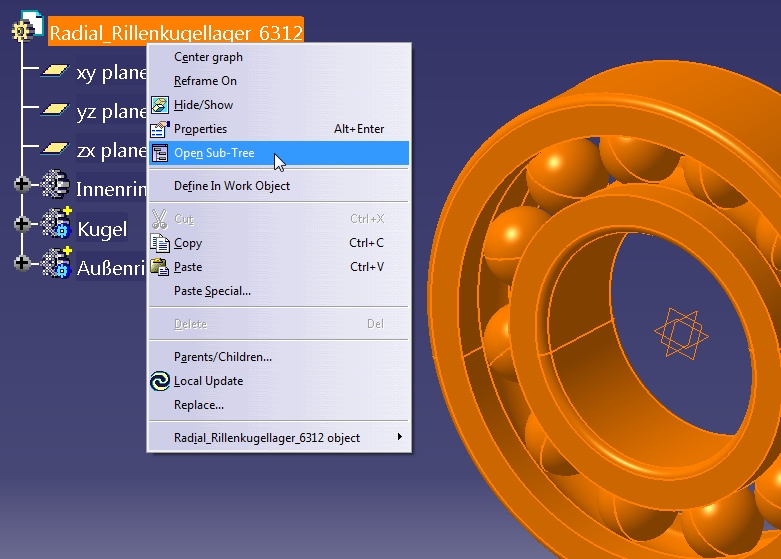781x559 pixels.
Task: Click the Kugel body gear icon
Action: tap(56, 223)
